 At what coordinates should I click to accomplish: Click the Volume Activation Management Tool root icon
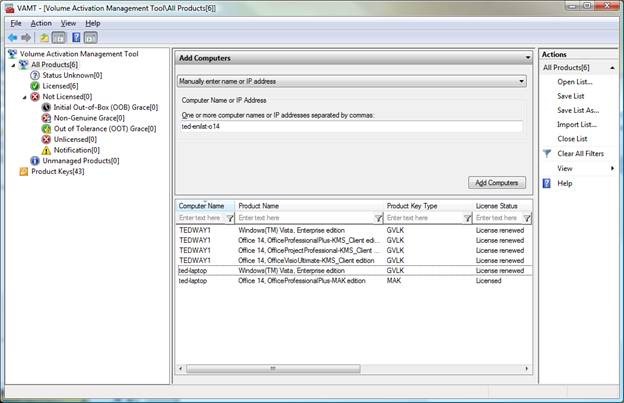tap(13, 54)
